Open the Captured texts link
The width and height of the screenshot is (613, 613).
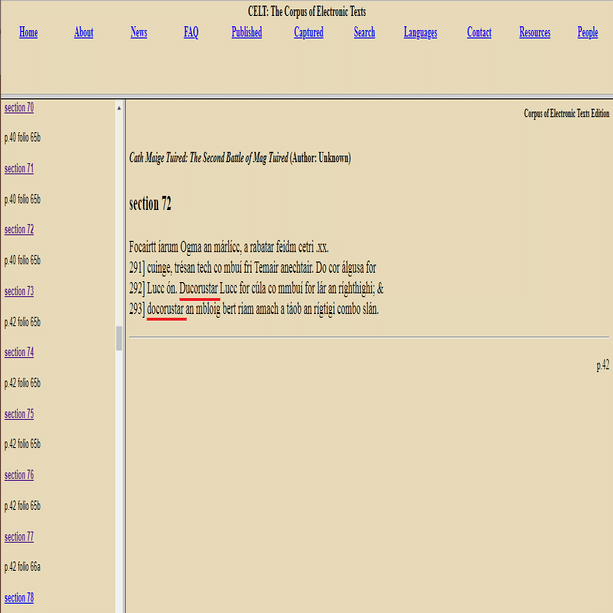click(308, 32)
